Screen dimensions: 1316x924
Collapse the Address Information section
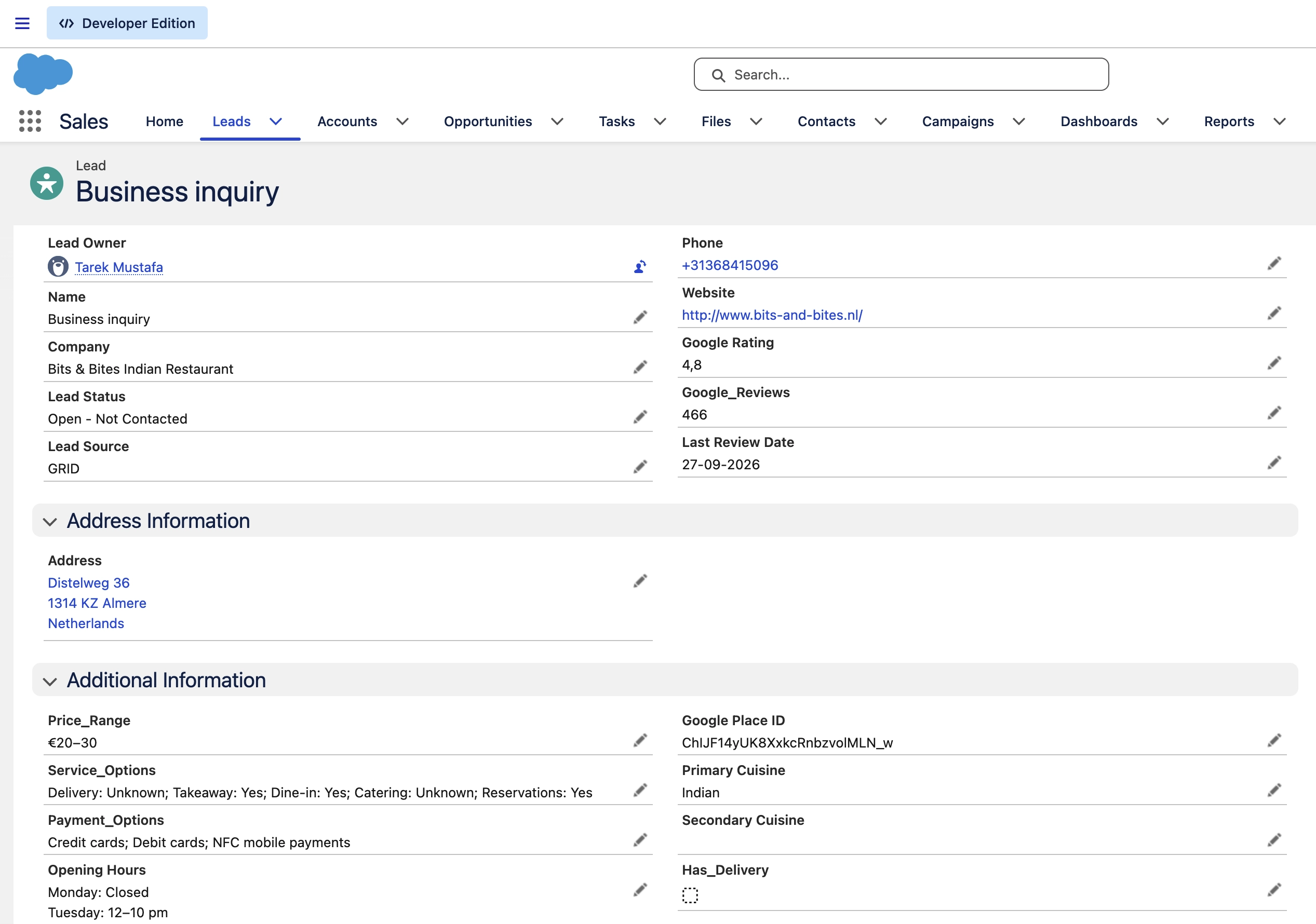(50, 521)
